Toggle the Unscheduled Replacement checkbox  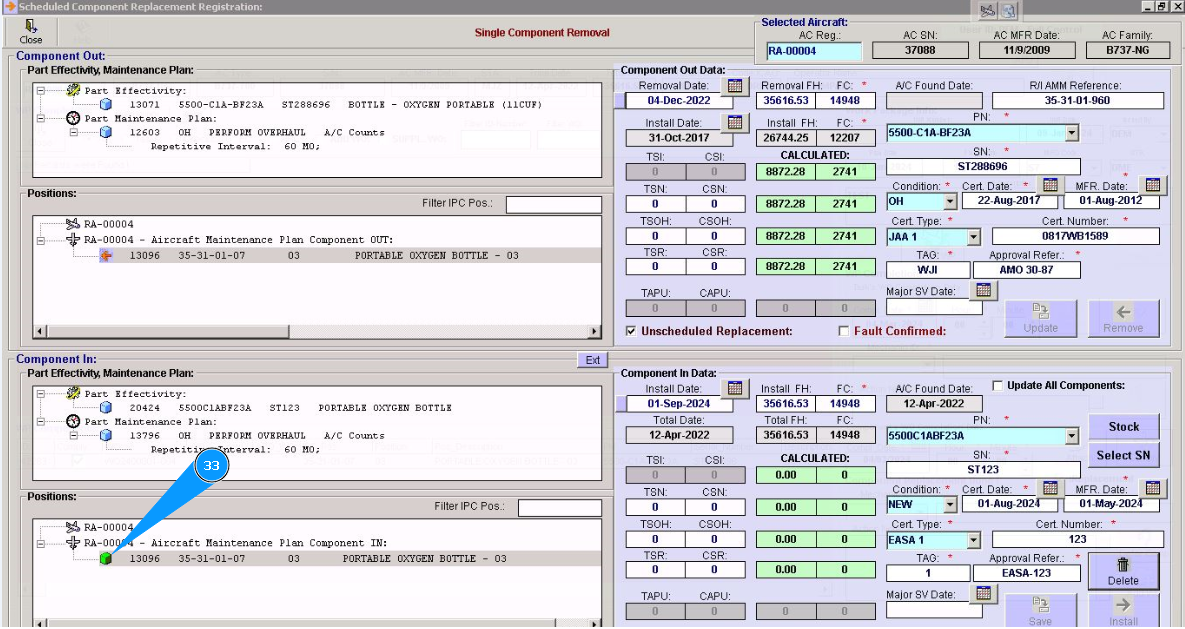[631, 331]
